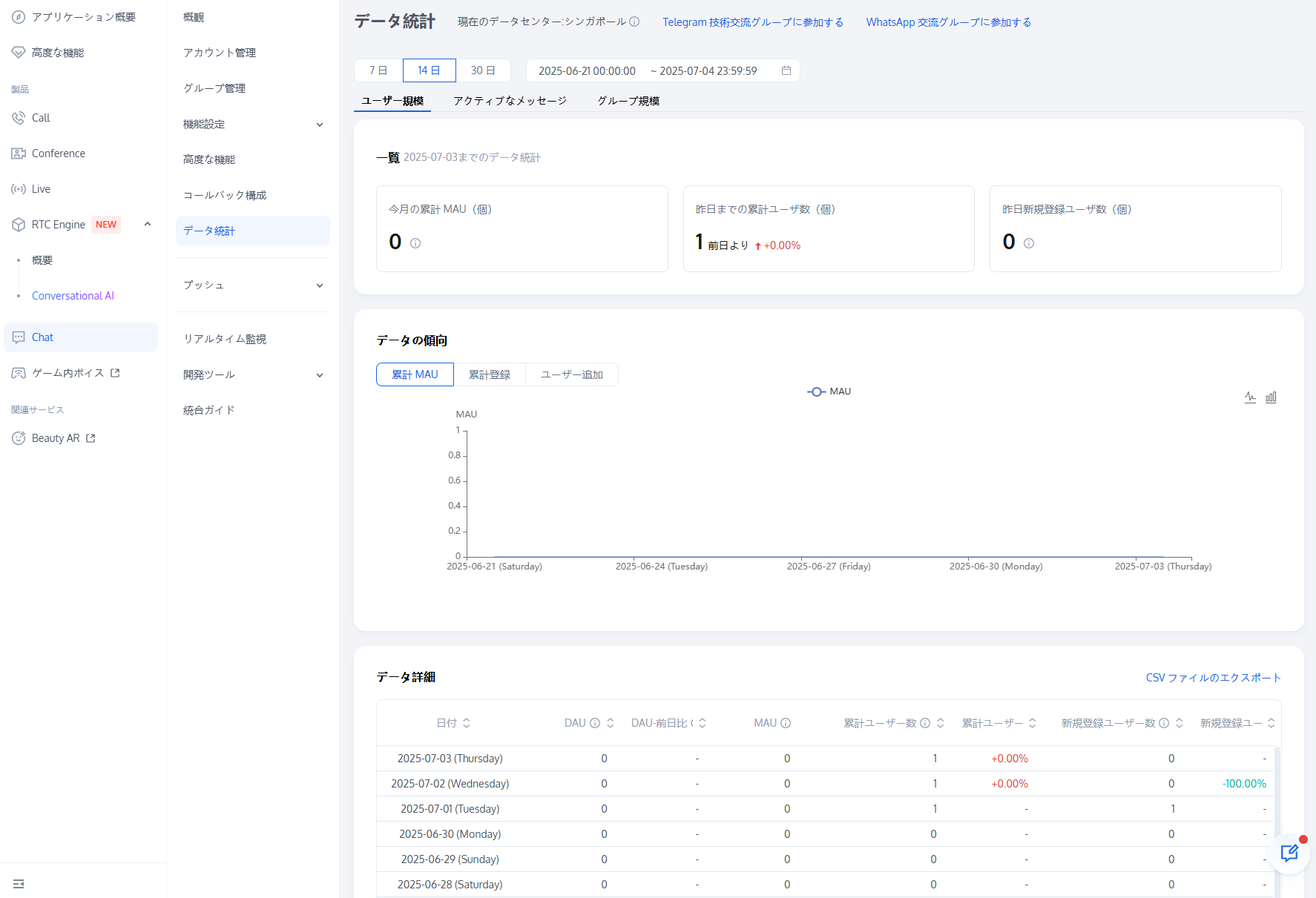
Task: Open Telegram 技術交流グループ join link
Action: coord(753,22)
